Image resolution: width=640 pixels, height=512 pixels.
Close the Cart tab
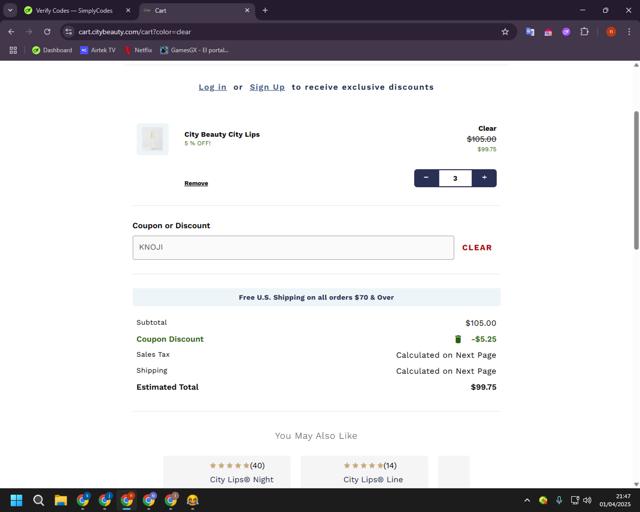point(247,11)
